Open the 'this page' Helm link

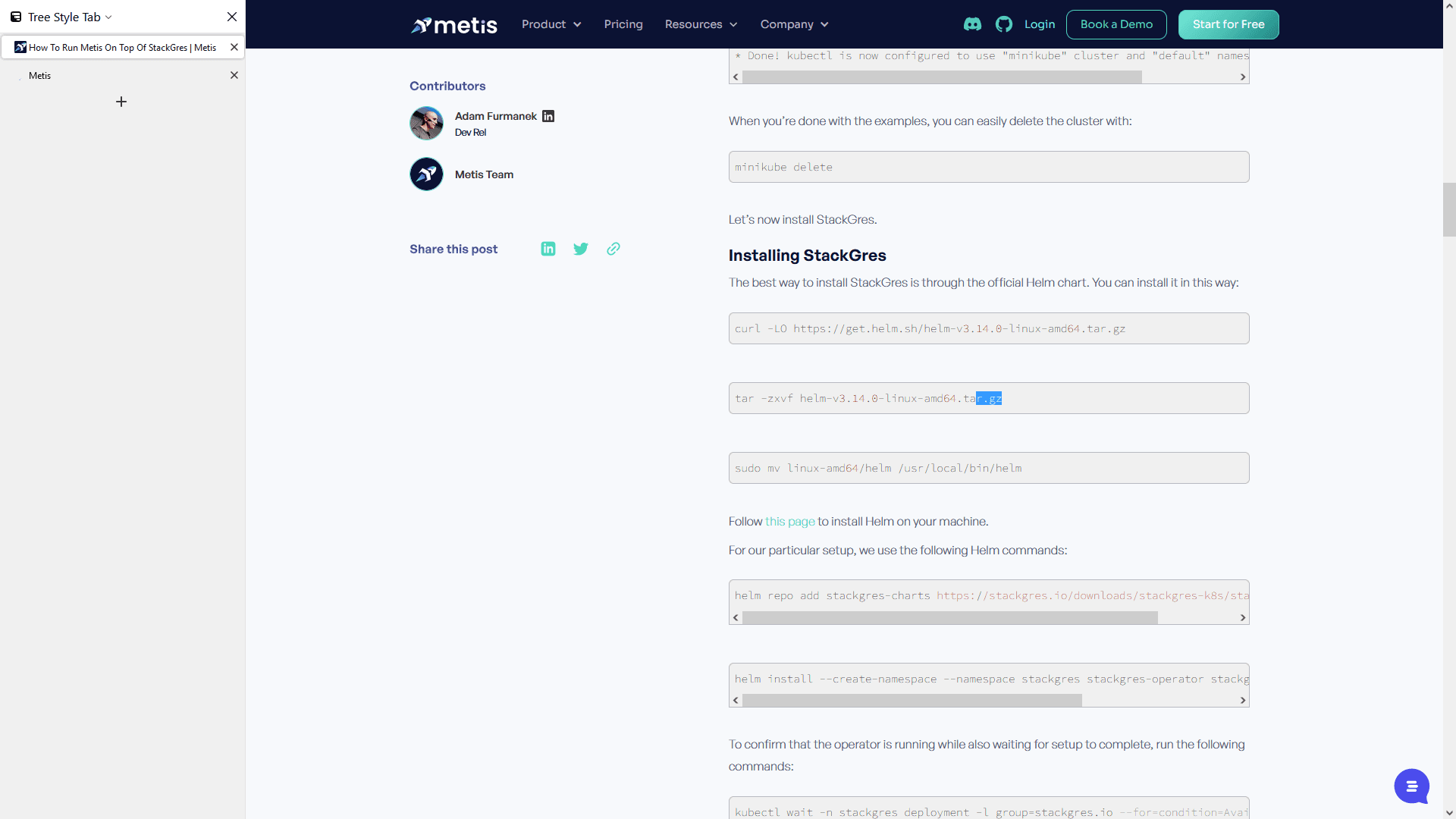pyautogui.click(x=789, y=522)
